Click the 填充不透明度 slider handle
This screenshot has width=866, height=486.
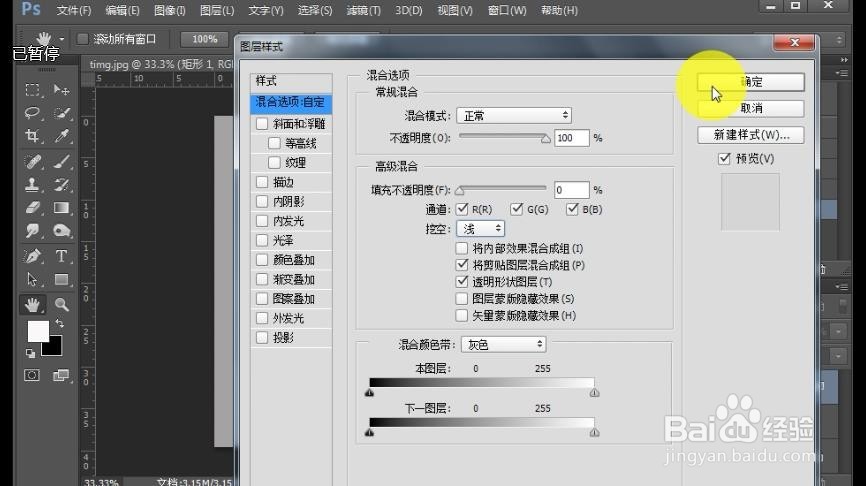pyautogui.click(x=460, y=191)
